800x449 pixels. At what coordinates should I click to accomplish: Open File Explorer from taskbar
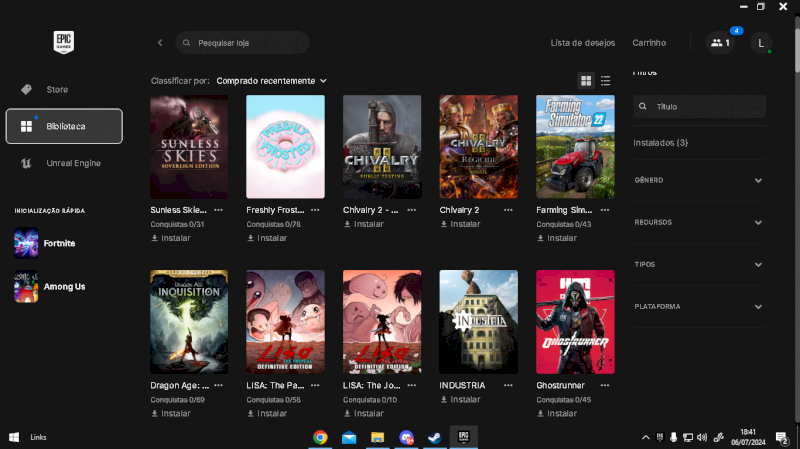pos(378,437)
